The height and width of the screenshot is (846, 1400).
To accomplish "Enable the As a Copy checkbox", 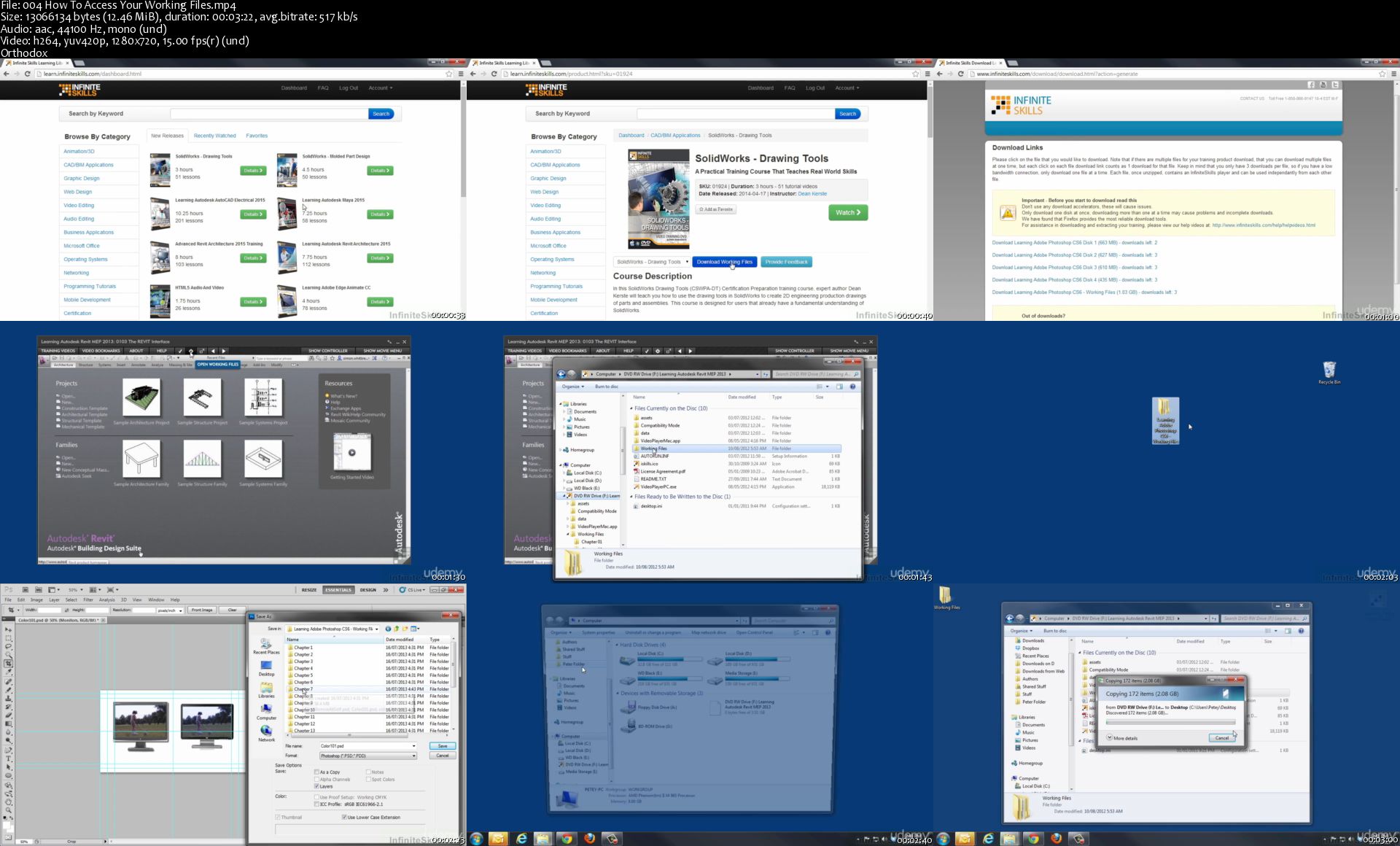I will [x=317, y=772].
